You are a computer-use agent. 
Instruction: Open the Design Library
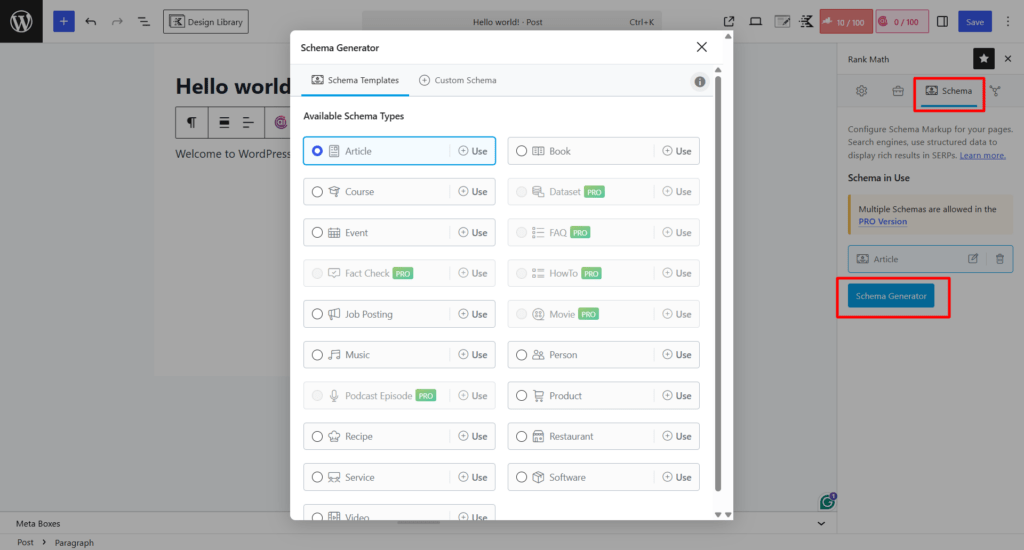coord(206,22)
